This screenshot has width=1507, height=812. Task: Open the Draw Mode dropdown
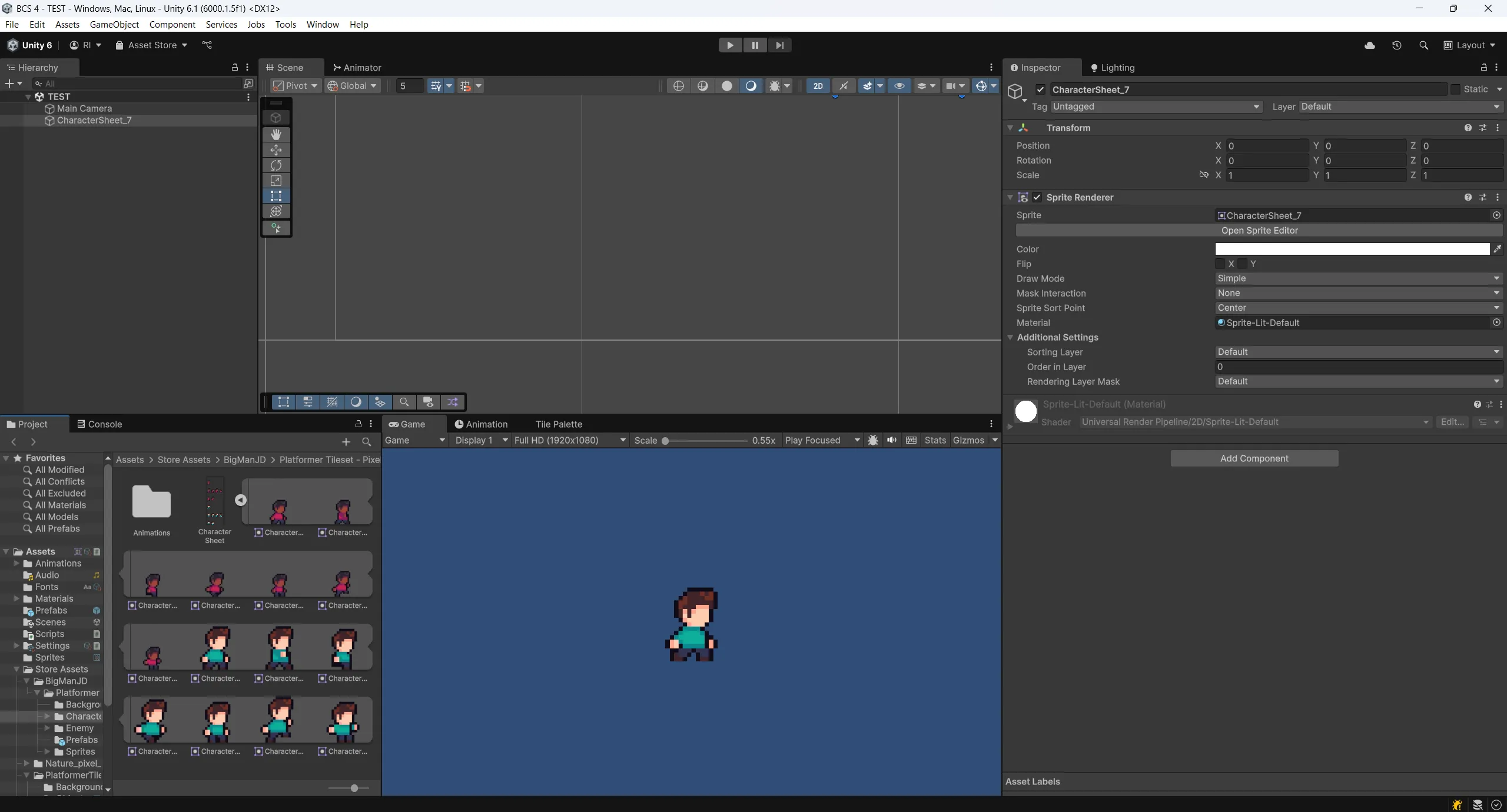coord(1359,278)
